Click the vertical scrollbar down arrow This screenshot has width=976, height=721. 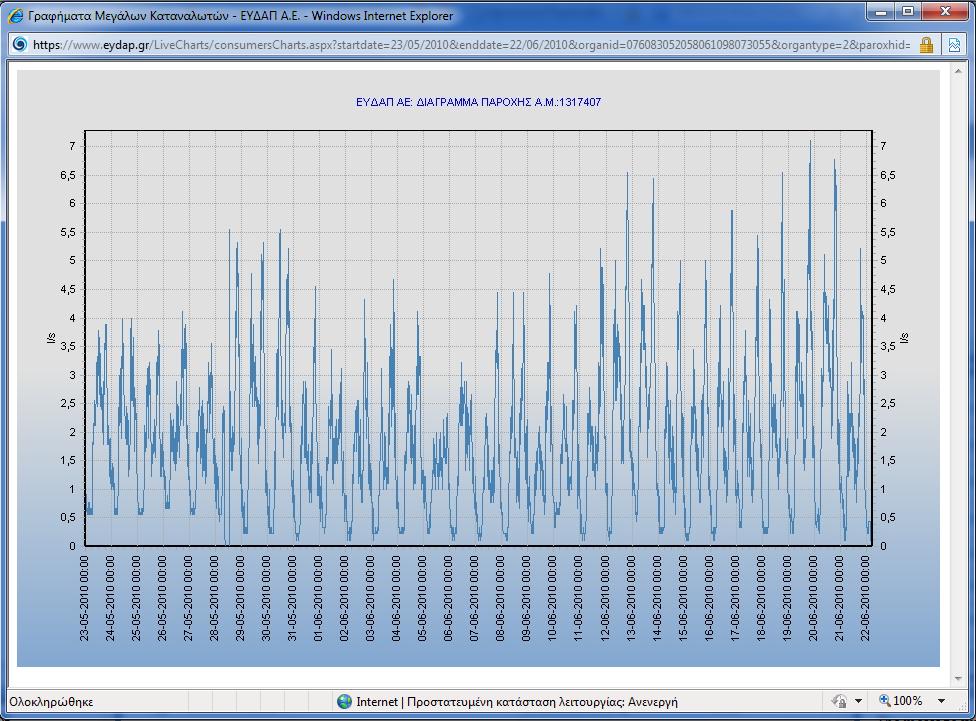click(958, 678)
